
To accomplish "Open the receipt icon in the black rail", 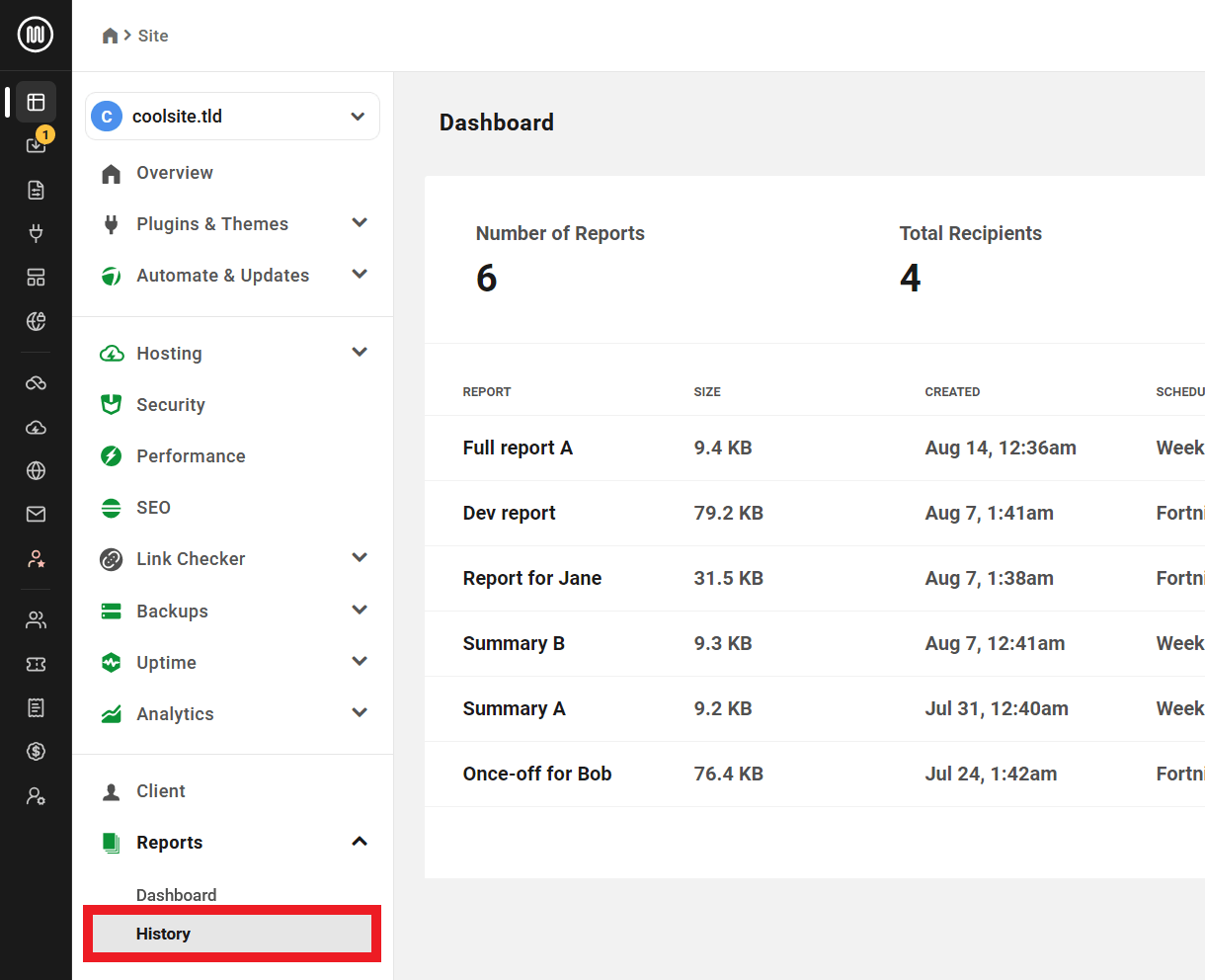I will 36,707.
